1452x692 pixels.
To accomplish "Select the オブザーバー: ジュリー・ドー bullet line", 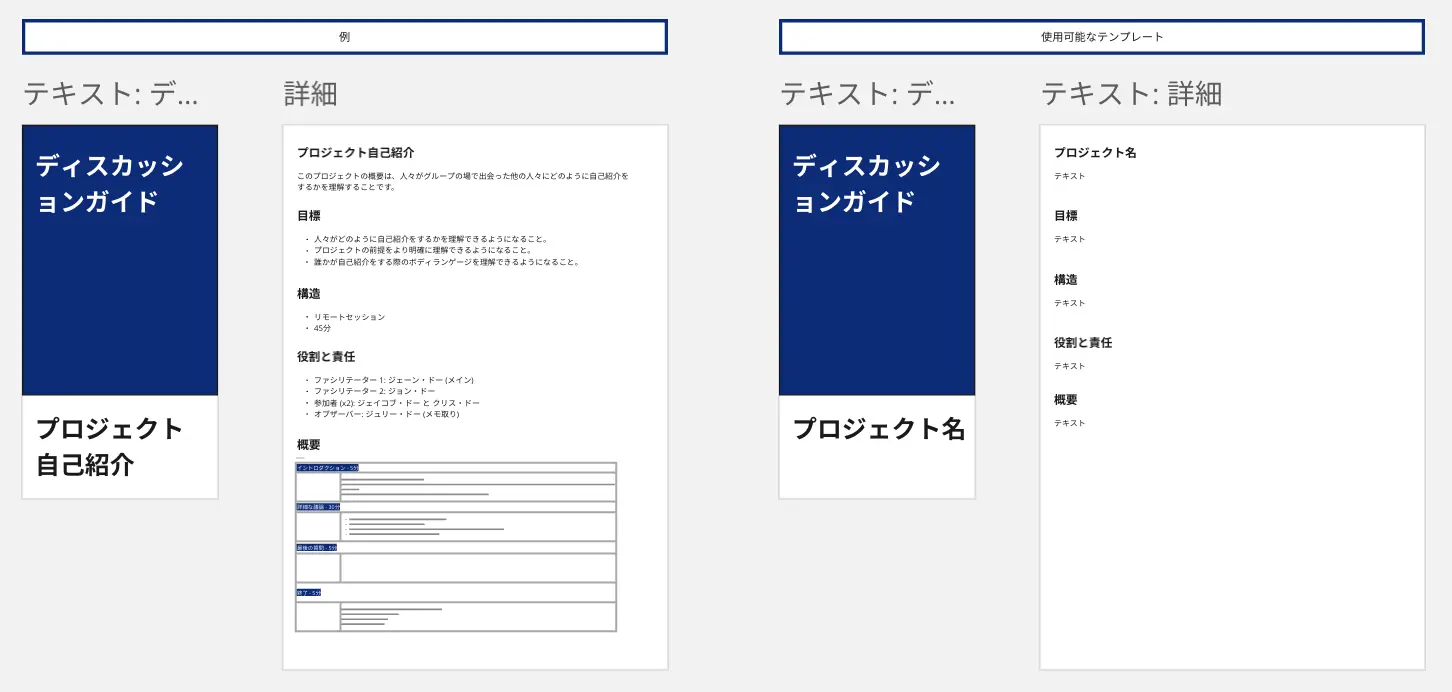I will (386, 414).
